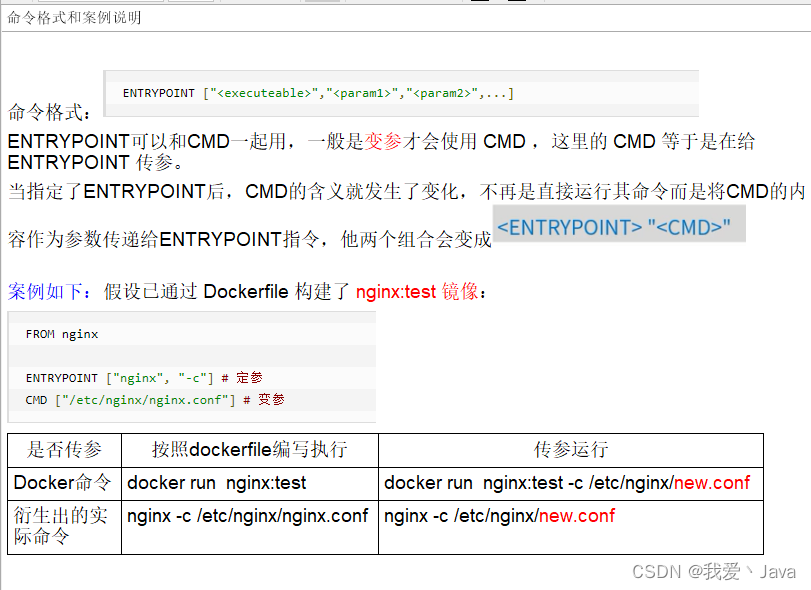Click the # 定参 comment

coord(242,378)
